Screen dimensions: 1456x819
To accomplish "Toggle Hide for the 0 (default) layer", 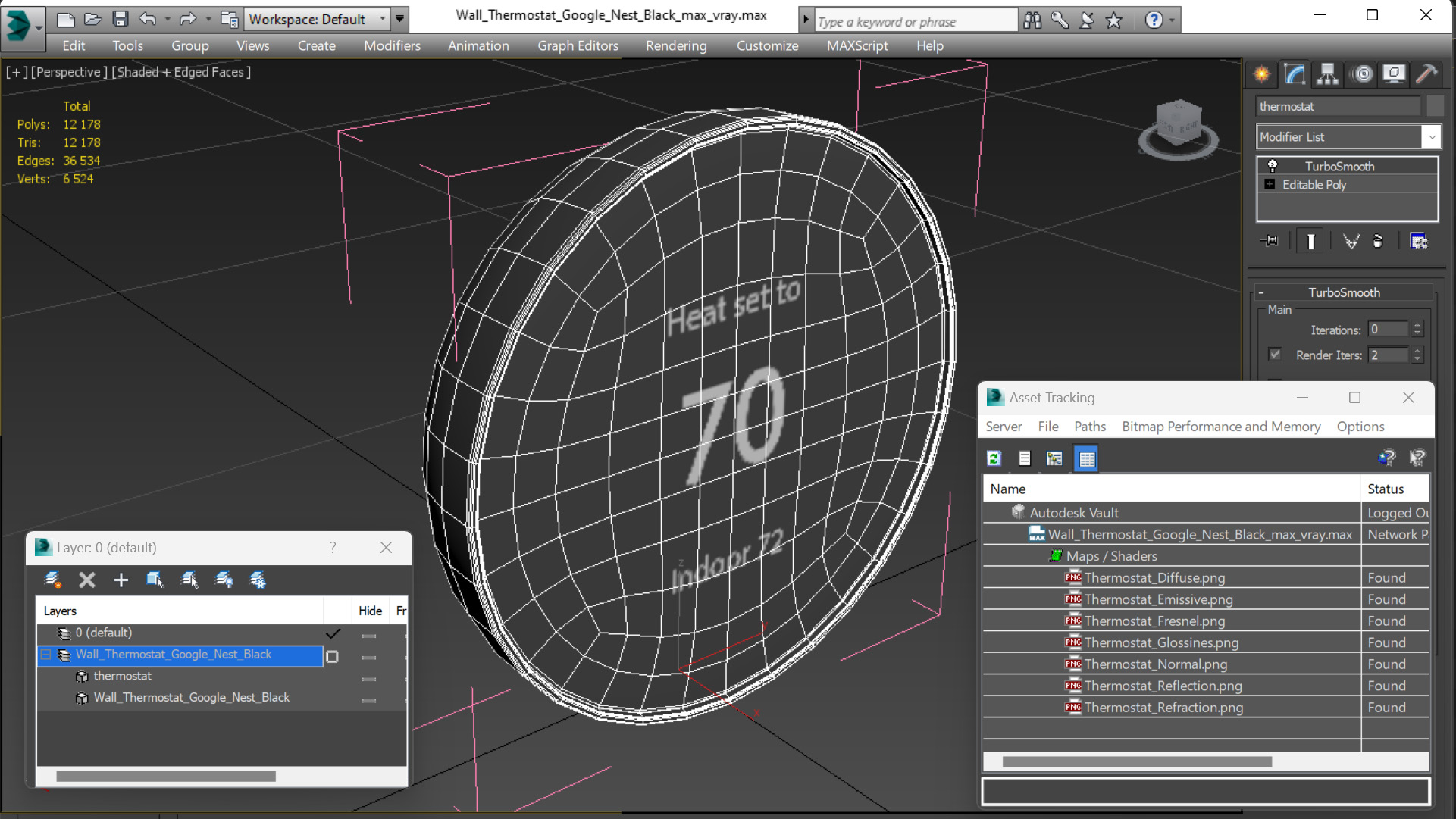I will (x=369, y=636).
